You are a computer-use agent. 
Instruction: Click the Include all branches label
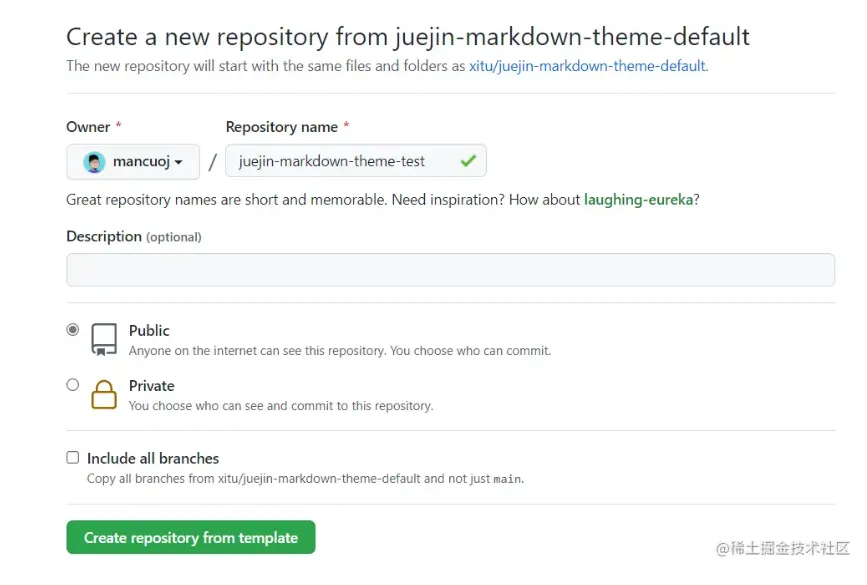click(153, 458)
